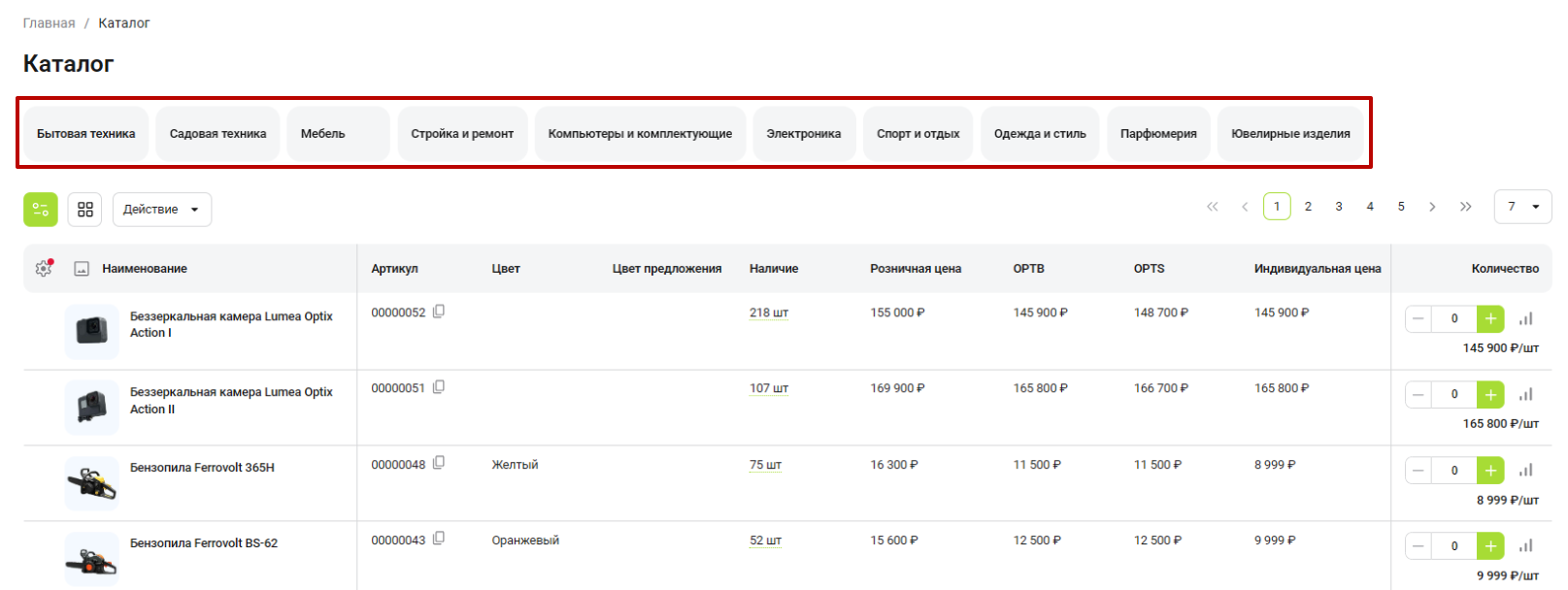Open table column settings gear
1568x590 pixels.
coord(44,269)
